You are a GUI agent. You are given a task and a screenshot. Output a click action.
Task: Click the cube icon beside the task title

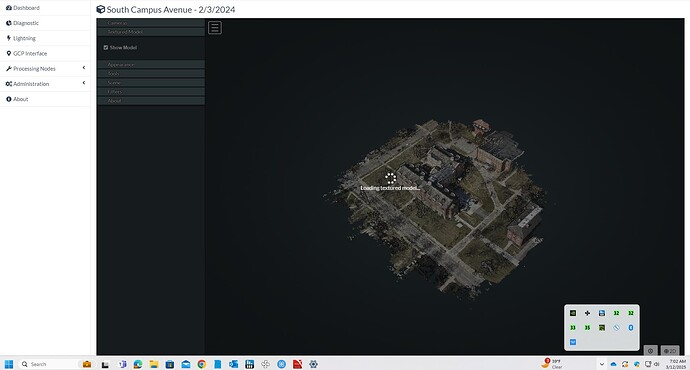[x=101, y=9]
